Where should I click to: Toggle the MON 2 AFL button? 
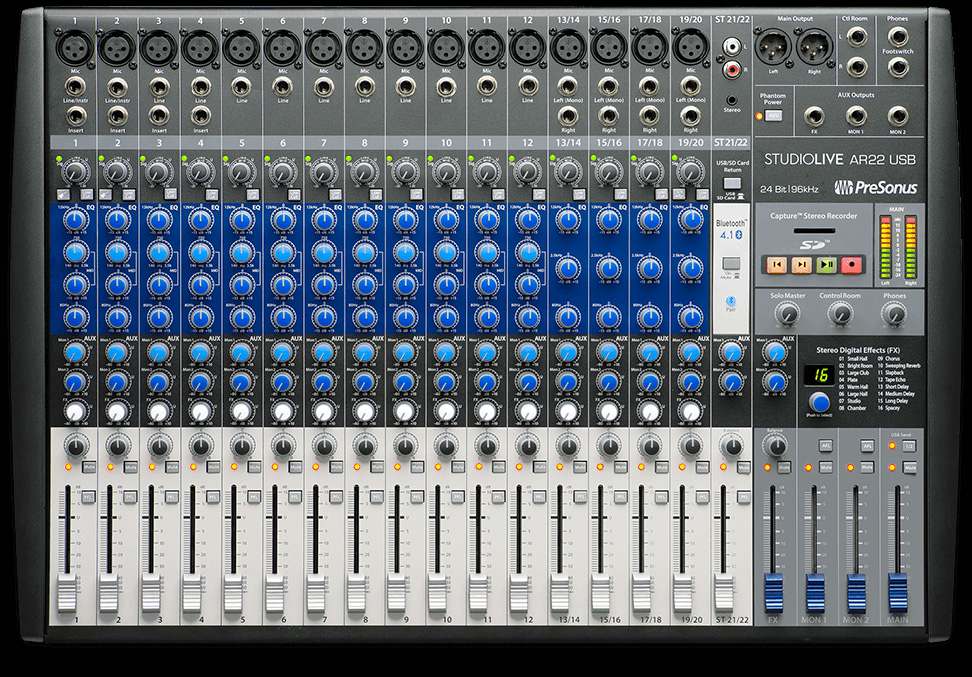pos(867,446)
